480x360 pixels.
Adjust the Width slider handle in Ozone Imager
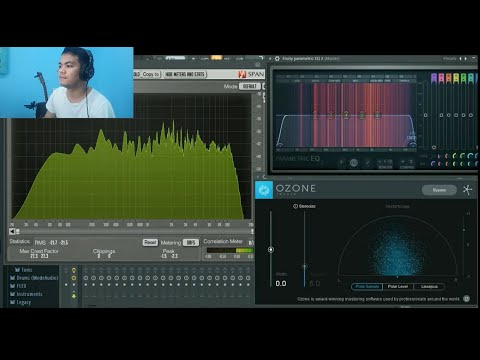coord(271,249)
